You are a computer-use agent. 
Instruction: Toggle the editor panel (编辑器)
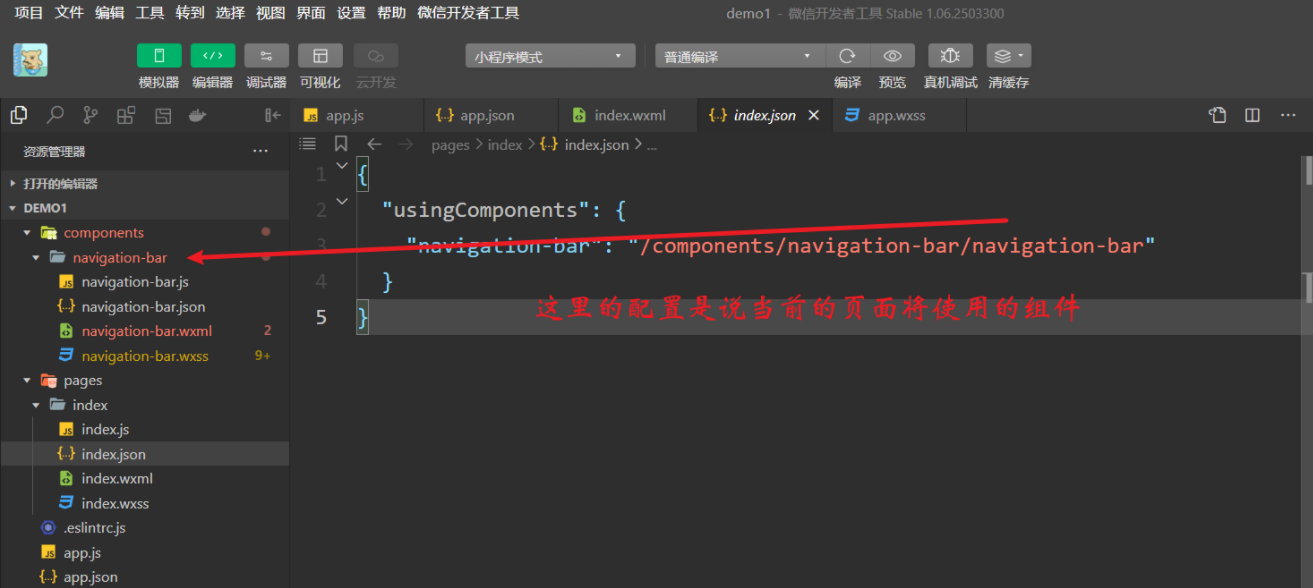[x=213, y=56]
